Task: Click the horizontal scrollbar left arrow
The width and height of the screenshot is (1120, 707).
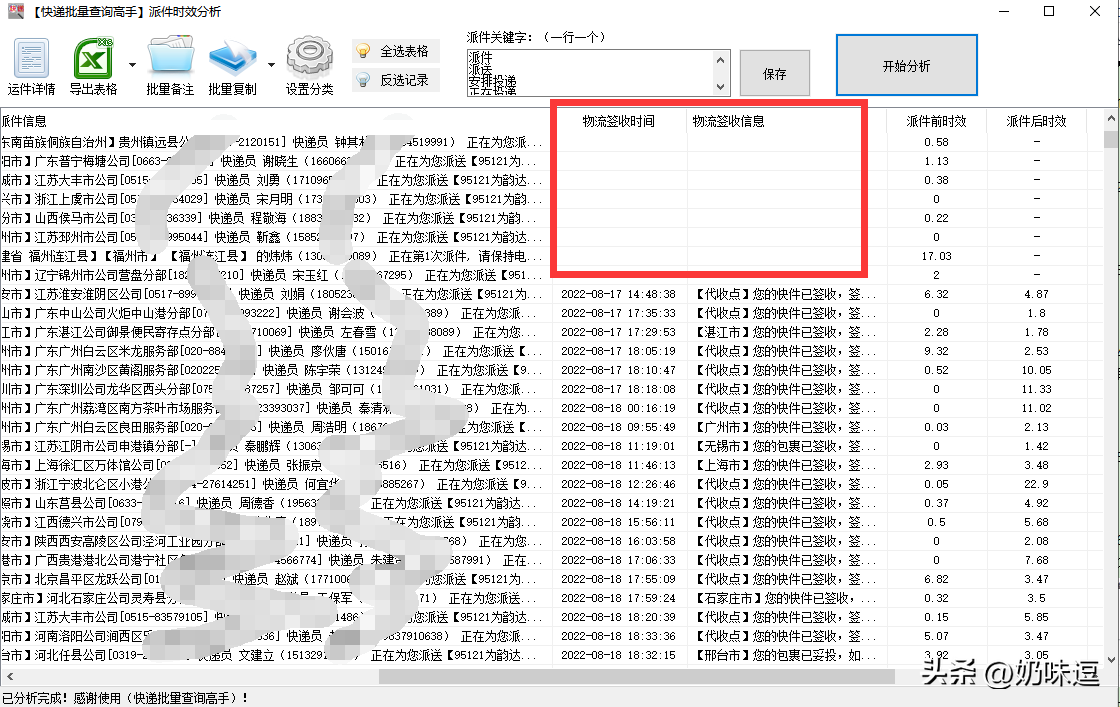Action: click(x=9, y=676)
